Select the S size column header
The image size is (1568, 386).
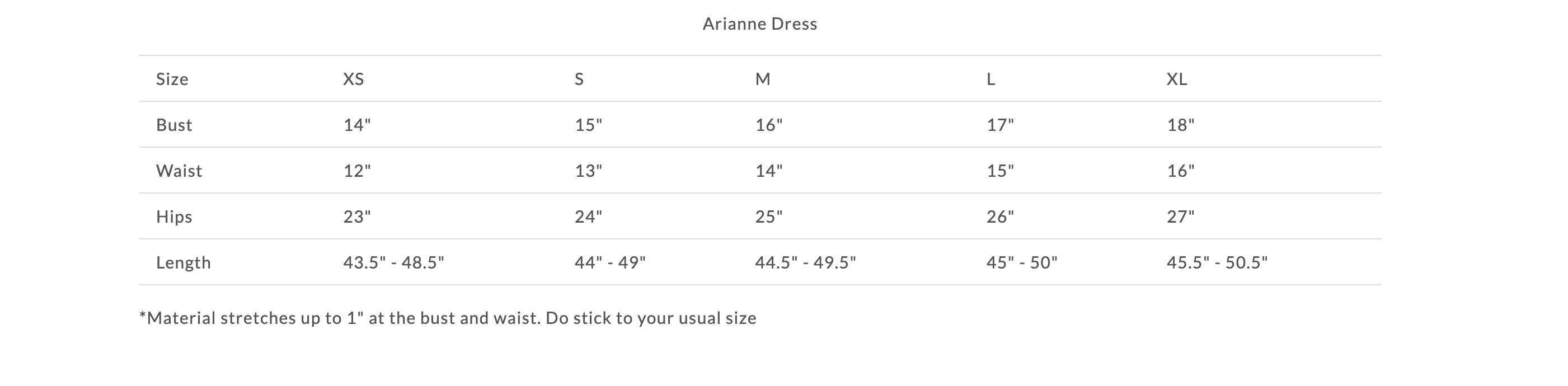click(579, 79)
